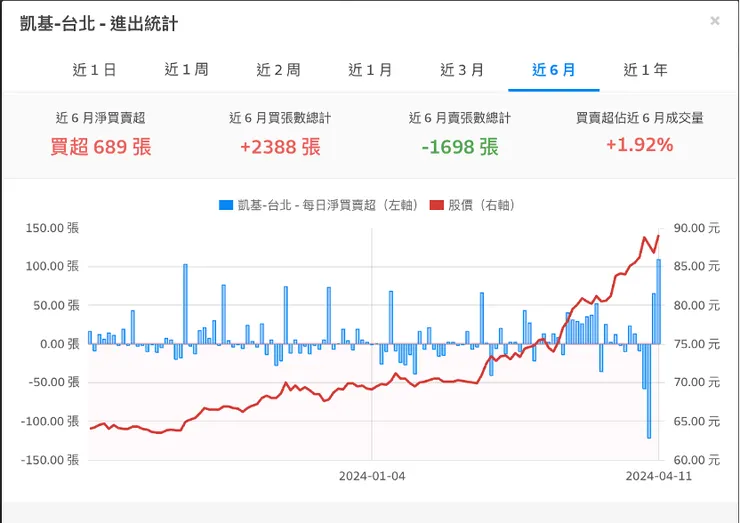Image resolution: width=740 pixels, height=523 pixels.
Task: Click the 75.00 元 right axis label
Action: pos(697,344)
